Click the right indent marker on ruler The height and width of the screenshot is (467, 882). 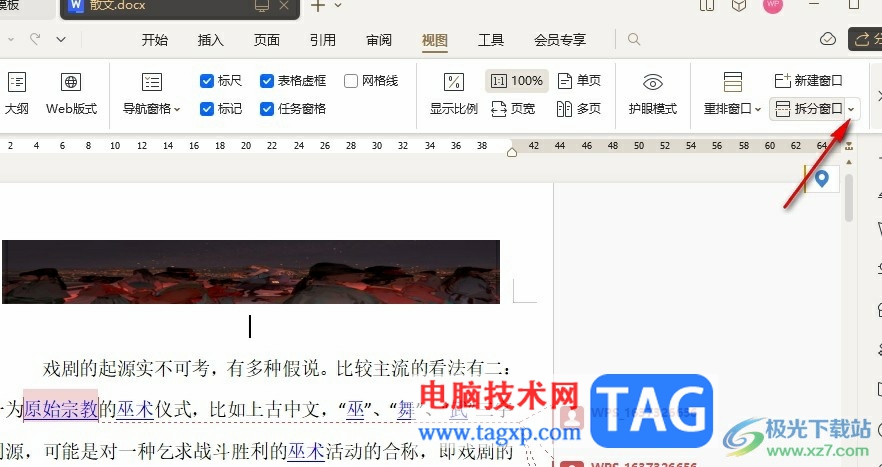[x=512, y=152]
